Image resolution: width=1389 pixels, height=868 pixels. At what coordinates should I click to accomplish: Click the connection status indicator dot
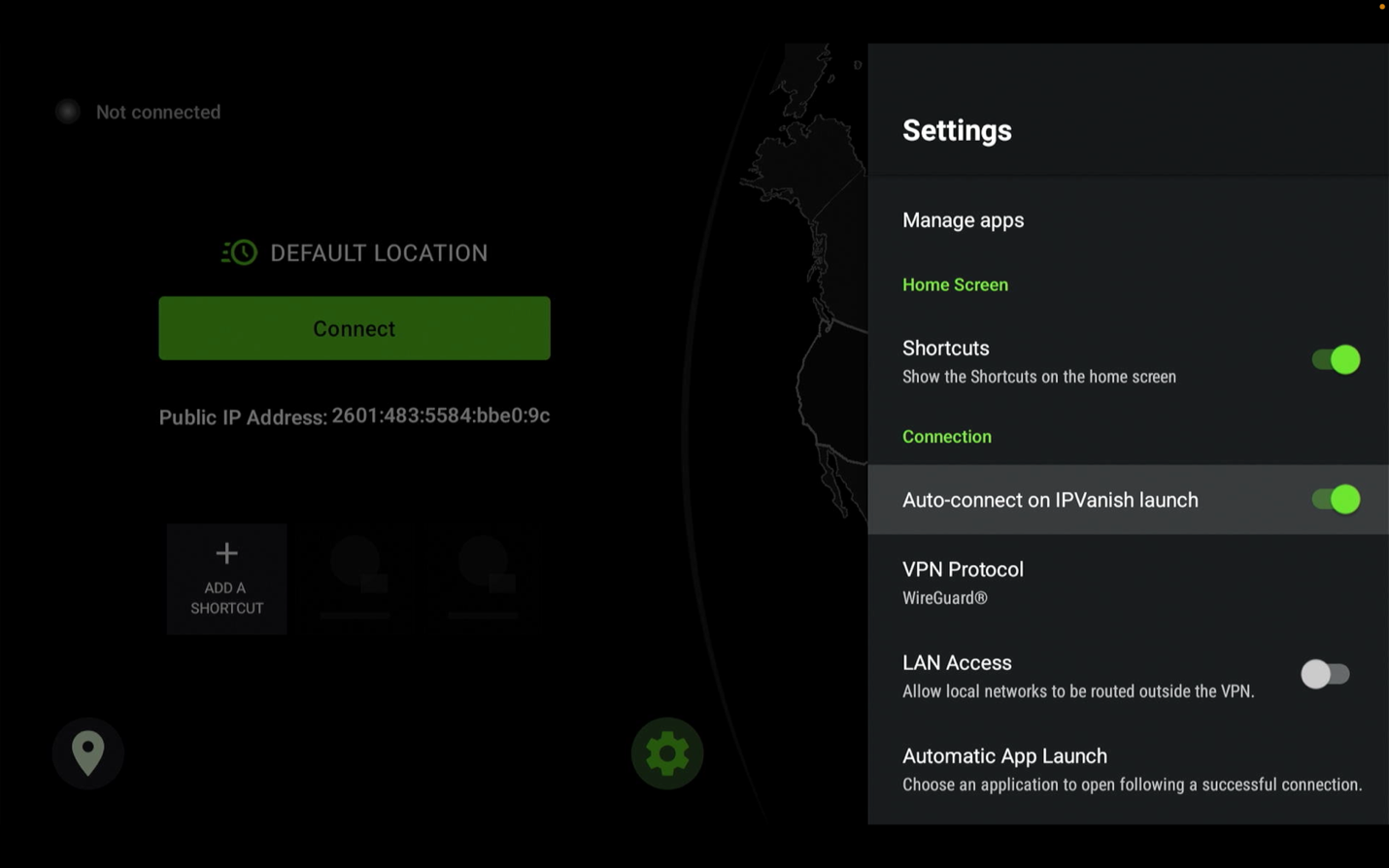(68, 112)
